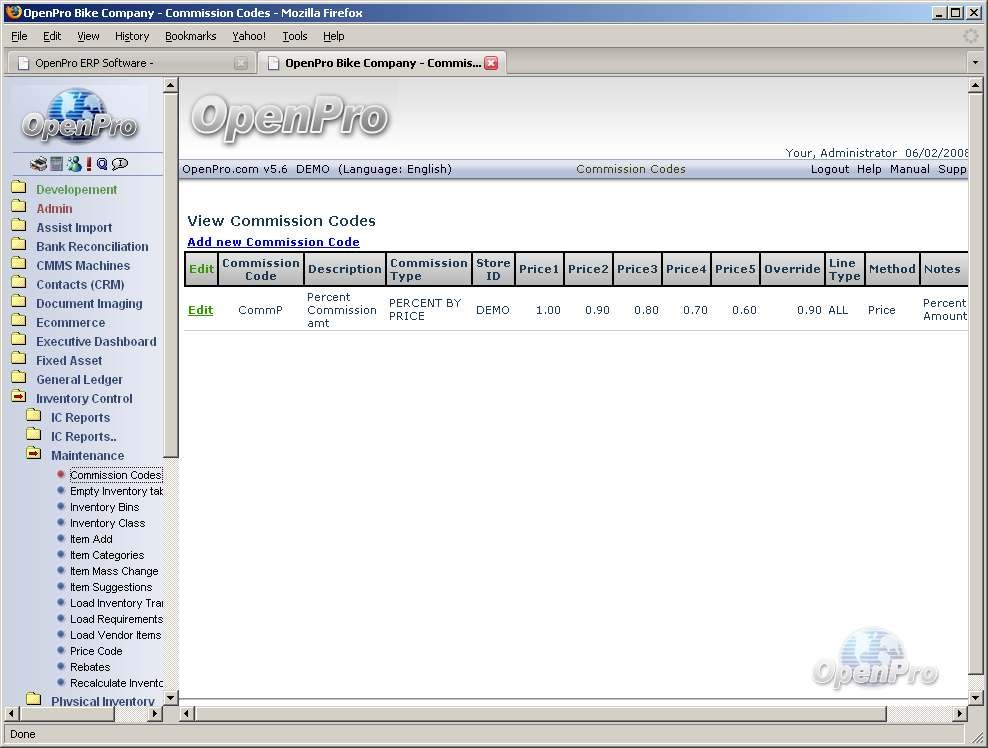
Task: Click the Executive Dashboard folder icon
Action: point(18,341)
